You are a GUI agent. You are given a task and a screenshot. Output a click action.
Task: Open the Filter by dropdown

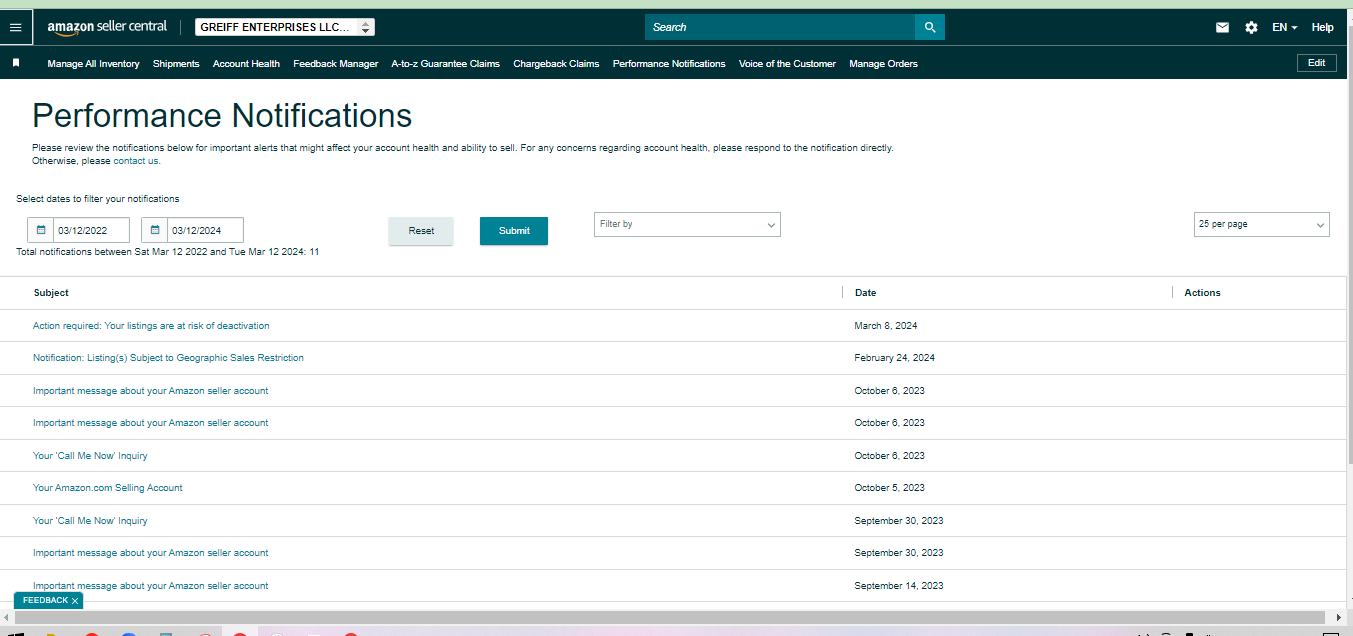pos(687,225)
